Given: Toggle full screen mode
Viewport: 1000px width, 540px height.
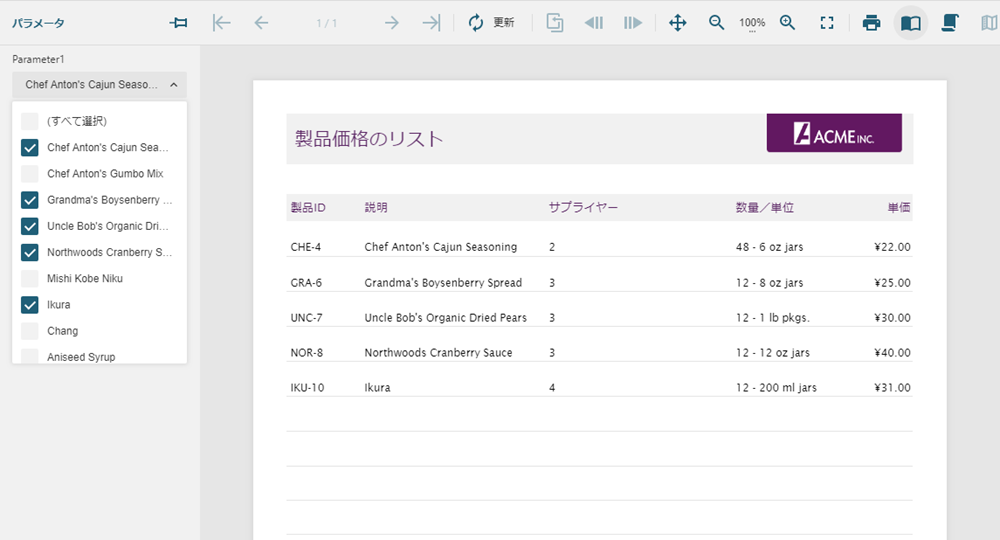Looking at the screenshot, I should coord(827,23).
